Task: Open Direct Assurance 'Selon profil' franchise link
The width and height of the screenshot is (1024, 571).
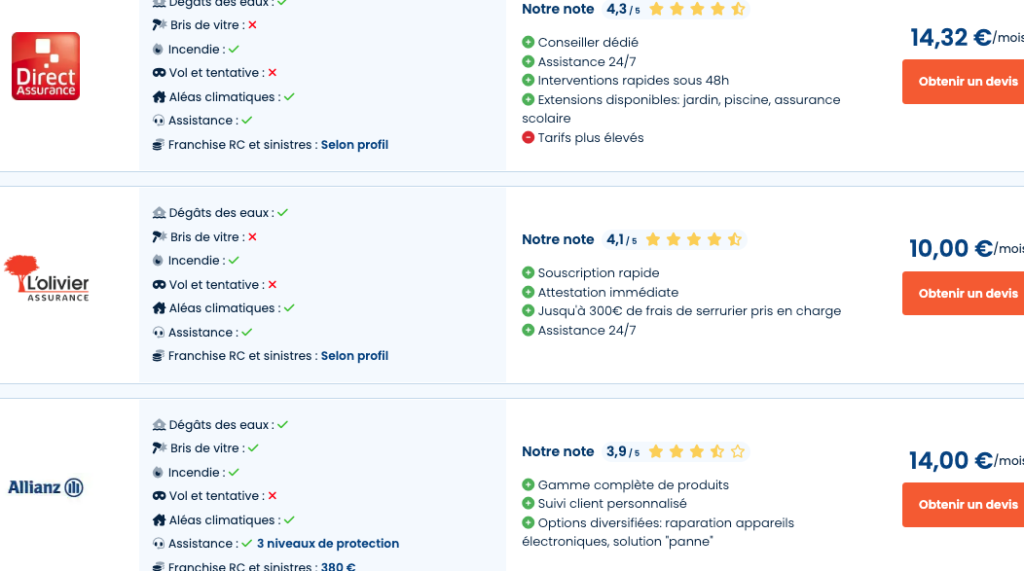Action: 354,145
